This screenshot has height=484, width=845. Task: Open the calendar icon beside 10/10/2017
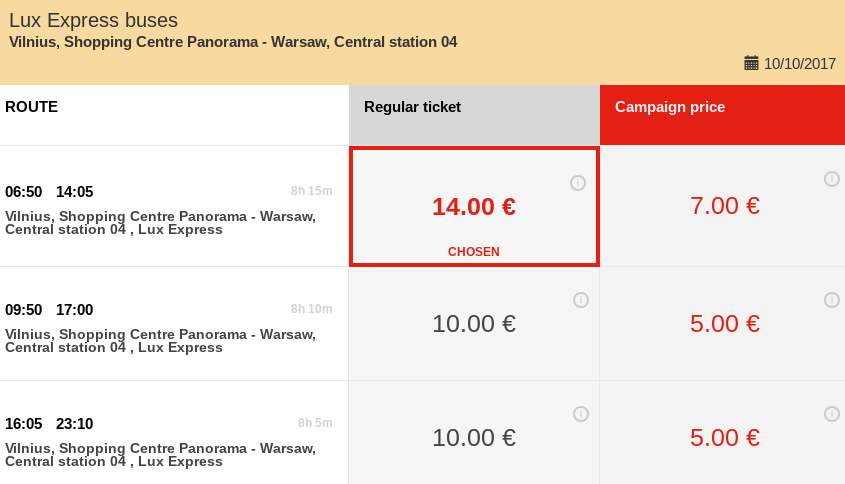click(x=751, y=63)
